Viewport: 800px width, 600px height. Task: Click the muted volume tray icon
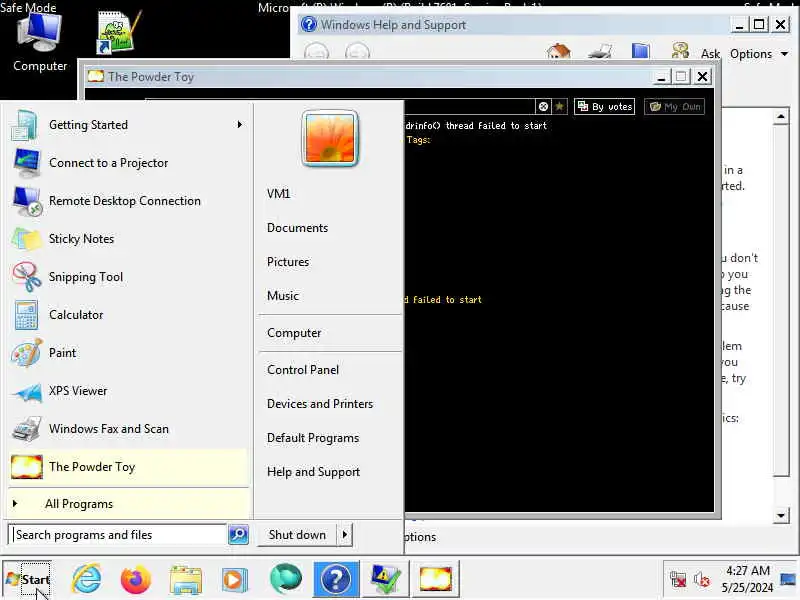[x=702, y=580]
